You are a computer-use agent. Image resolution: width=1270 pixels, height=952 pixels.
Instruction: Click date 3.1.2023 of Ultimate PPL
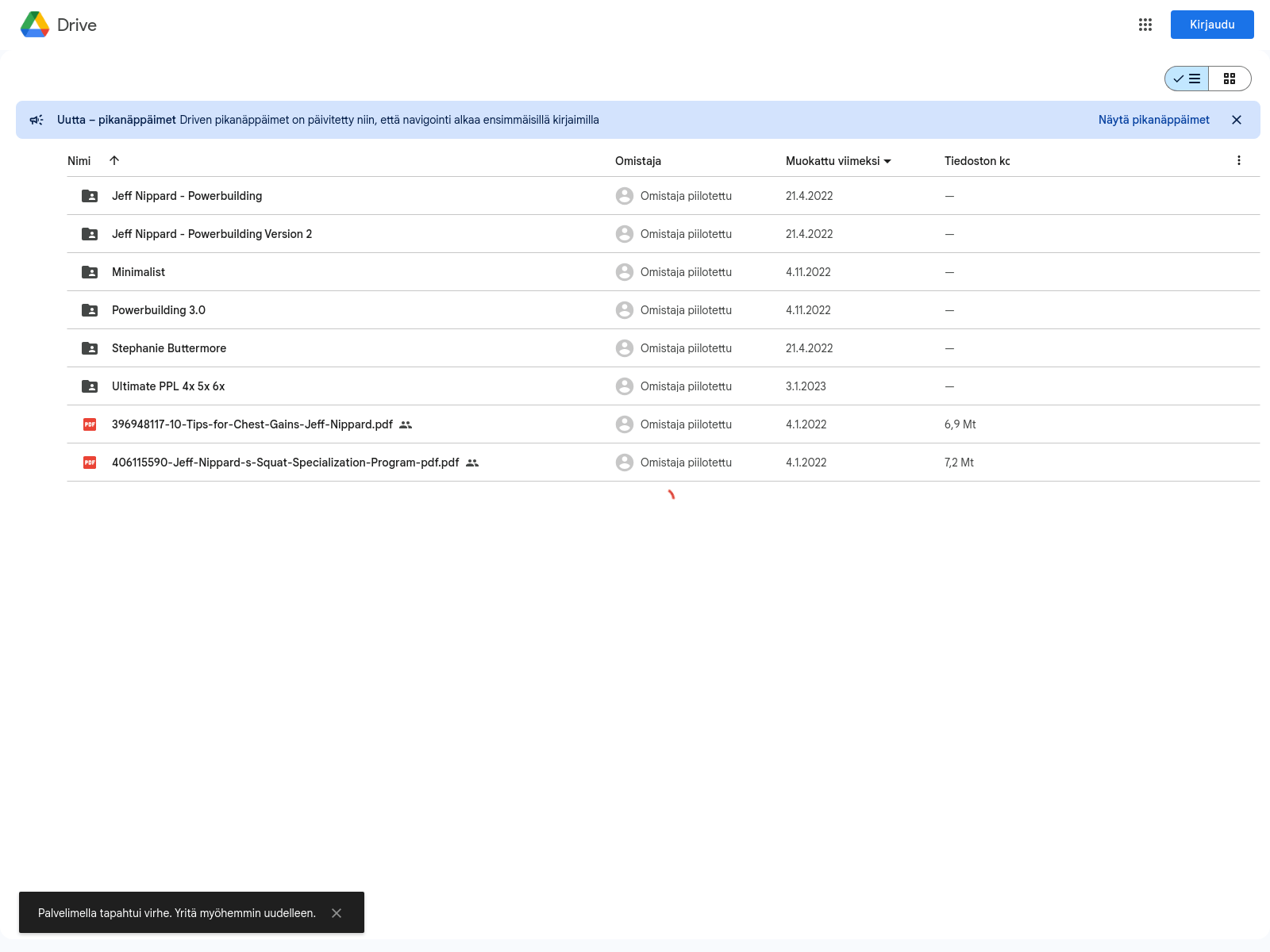click(x=806, y=386)
